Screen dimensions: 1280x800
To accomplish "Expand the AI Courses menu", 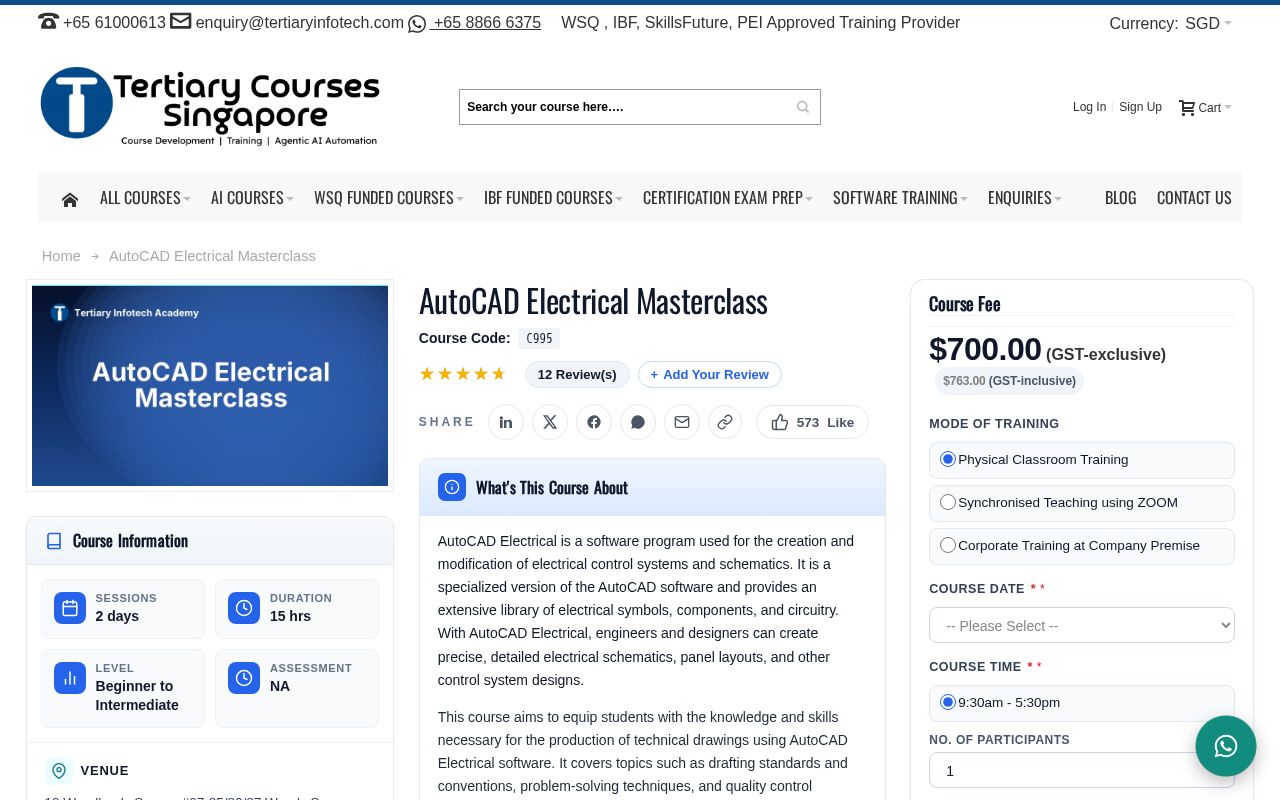I will tap(252, 198).
